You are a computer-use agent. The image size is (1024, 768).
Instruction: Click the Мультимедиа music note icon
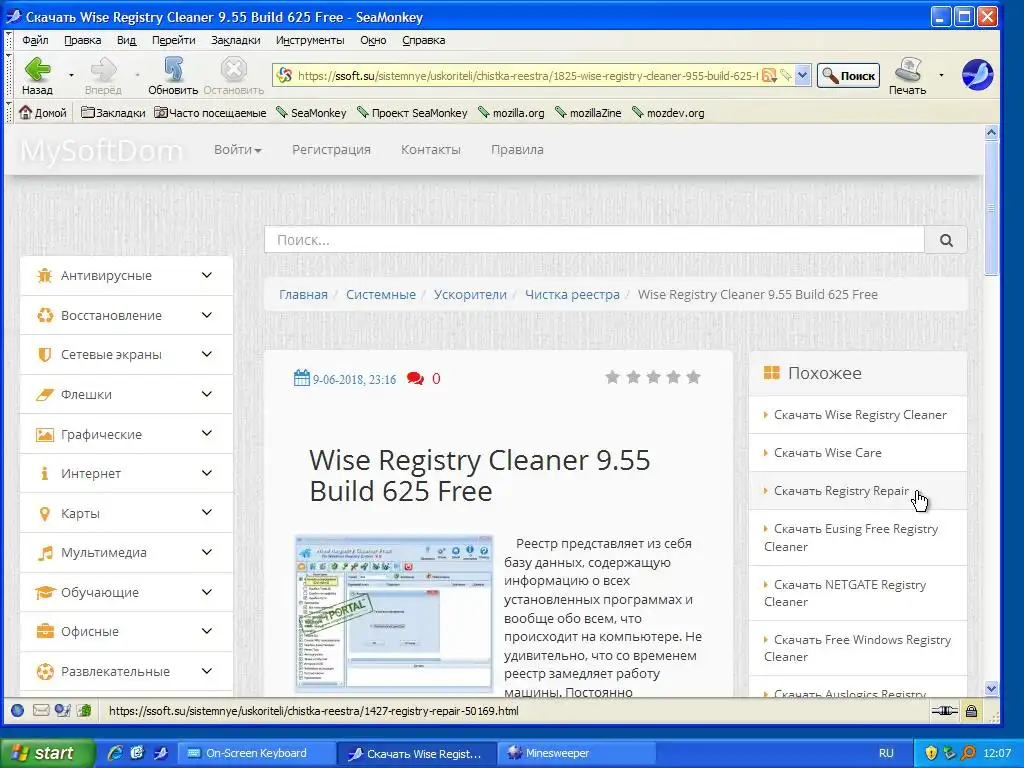[44, 552]
